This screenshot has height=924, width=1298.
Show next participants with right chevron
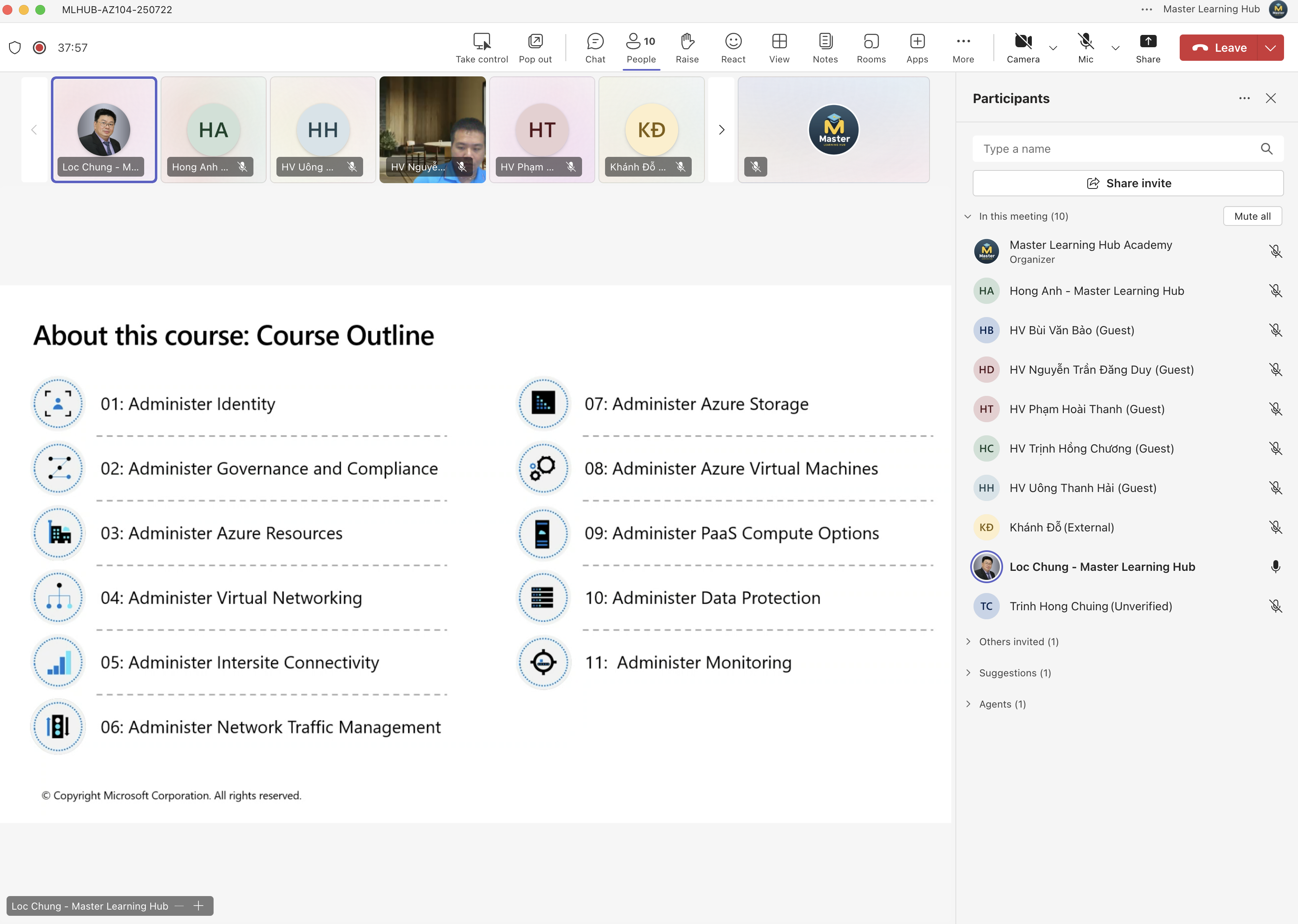(x=721, y=130)
